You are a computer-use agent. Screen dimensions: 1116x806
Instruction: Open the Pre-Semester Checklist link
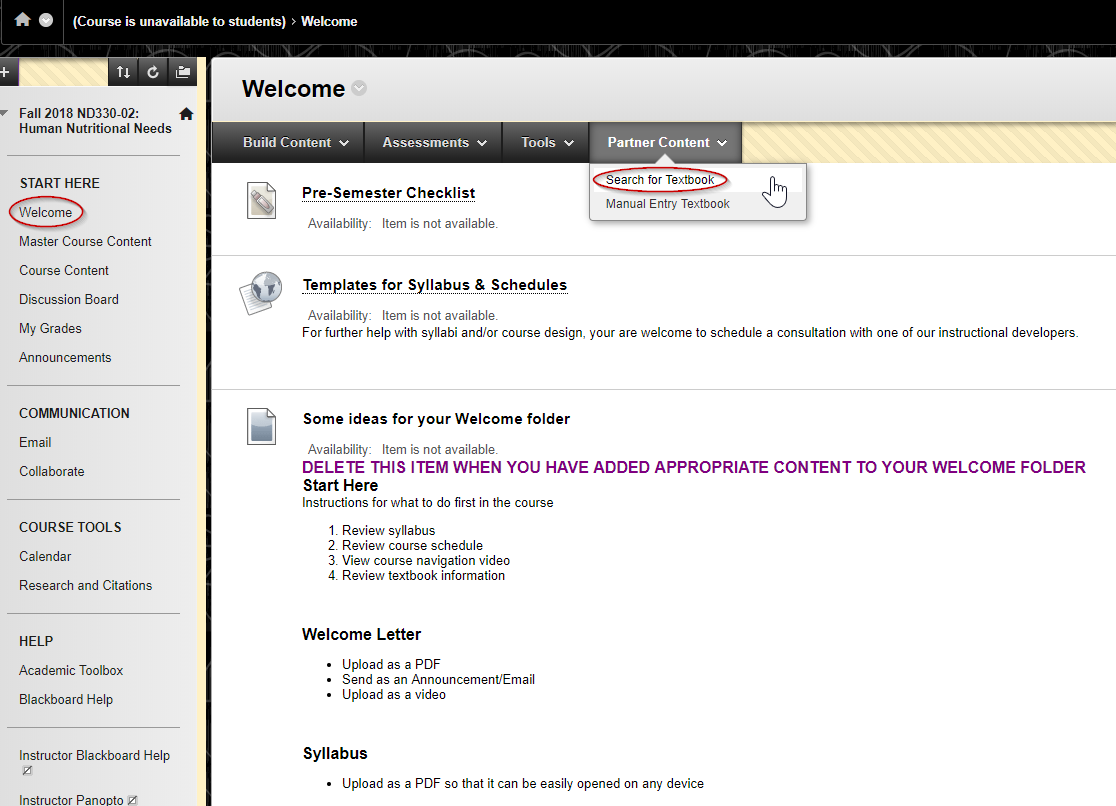tap(388, 193)
